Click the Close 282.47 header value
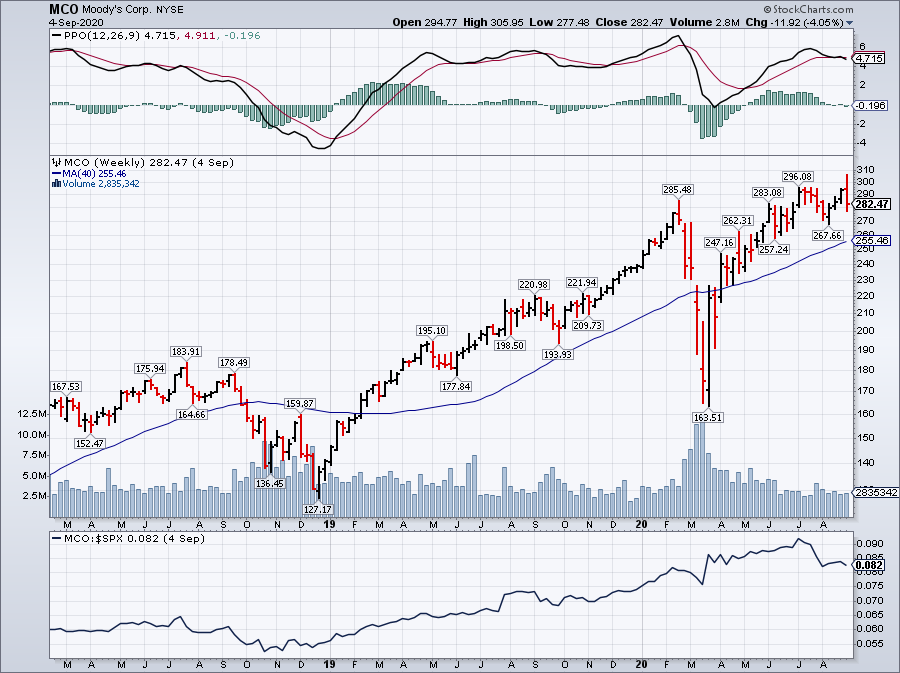 pyautogui.click(x=629, y=22)
